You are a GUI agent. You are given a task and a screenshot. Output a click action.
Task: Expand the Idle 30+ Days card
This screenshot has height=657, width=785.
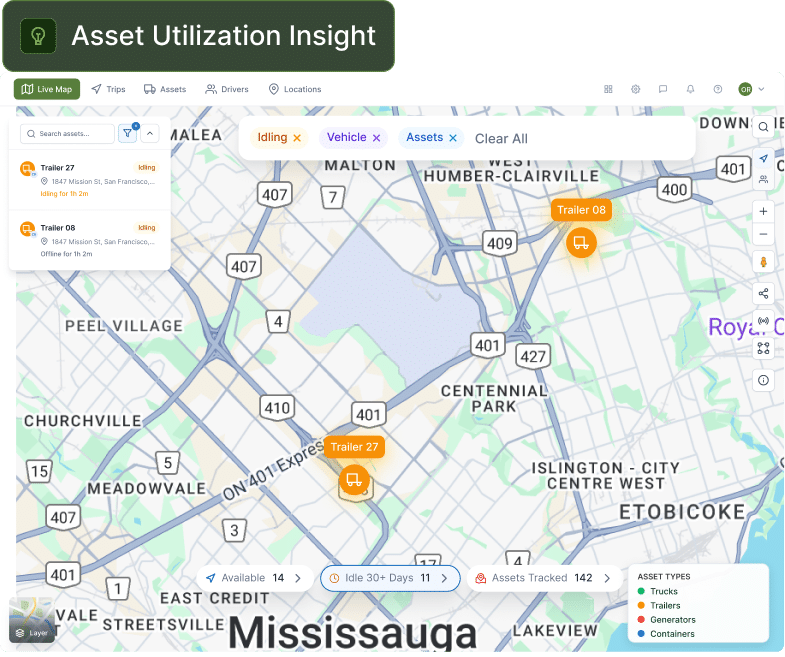390,578
